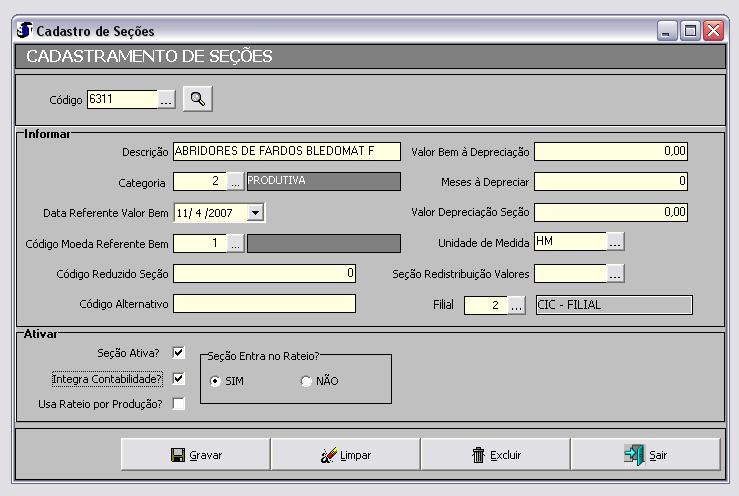The image size is (739, 496).
Task: Open Seção Redistribuição Valores lookup button
Action: coord(616,273)
